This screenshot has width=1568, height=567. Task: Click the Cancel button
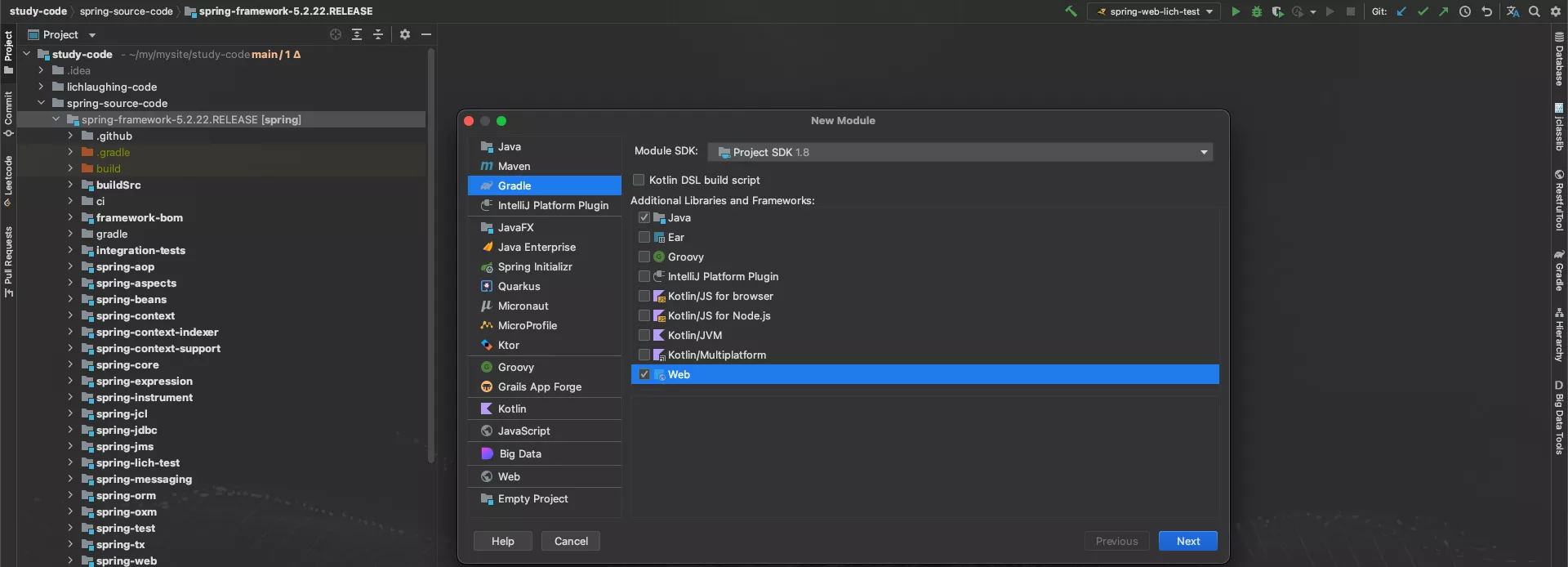click(x=571, y=541)
